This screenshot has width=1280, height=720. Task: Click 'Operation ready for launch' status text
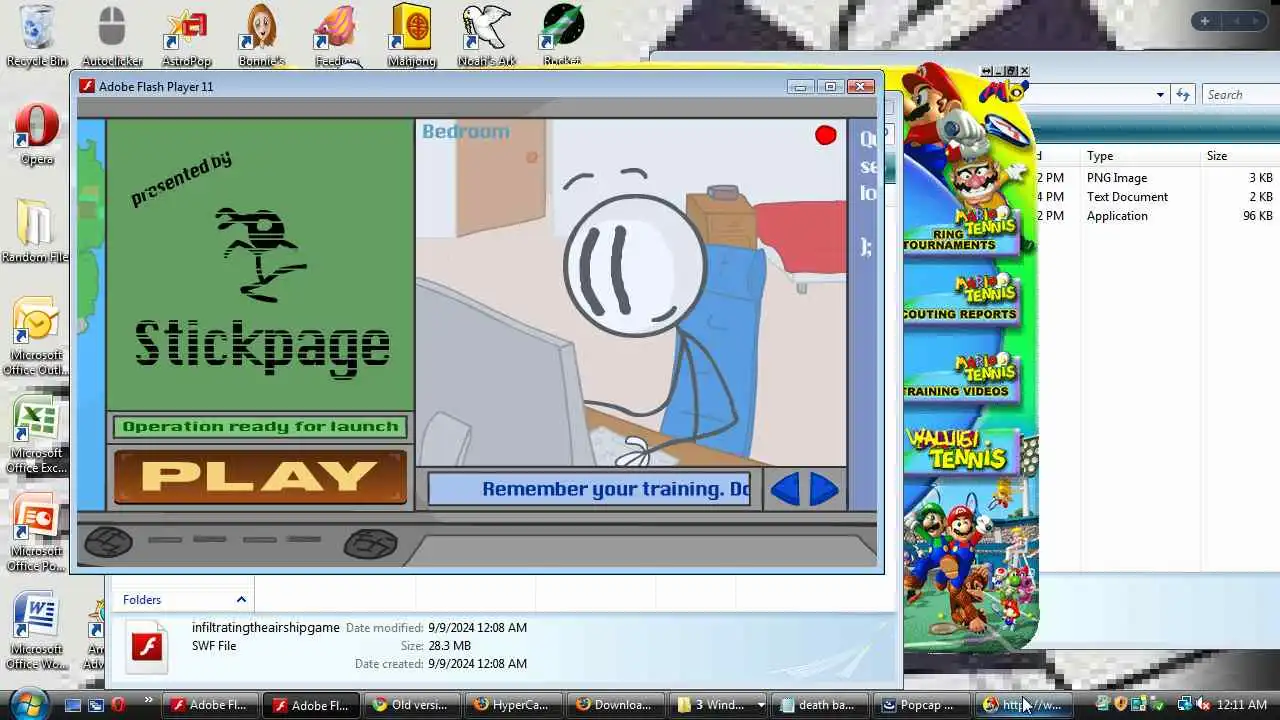tap(260, 427)
